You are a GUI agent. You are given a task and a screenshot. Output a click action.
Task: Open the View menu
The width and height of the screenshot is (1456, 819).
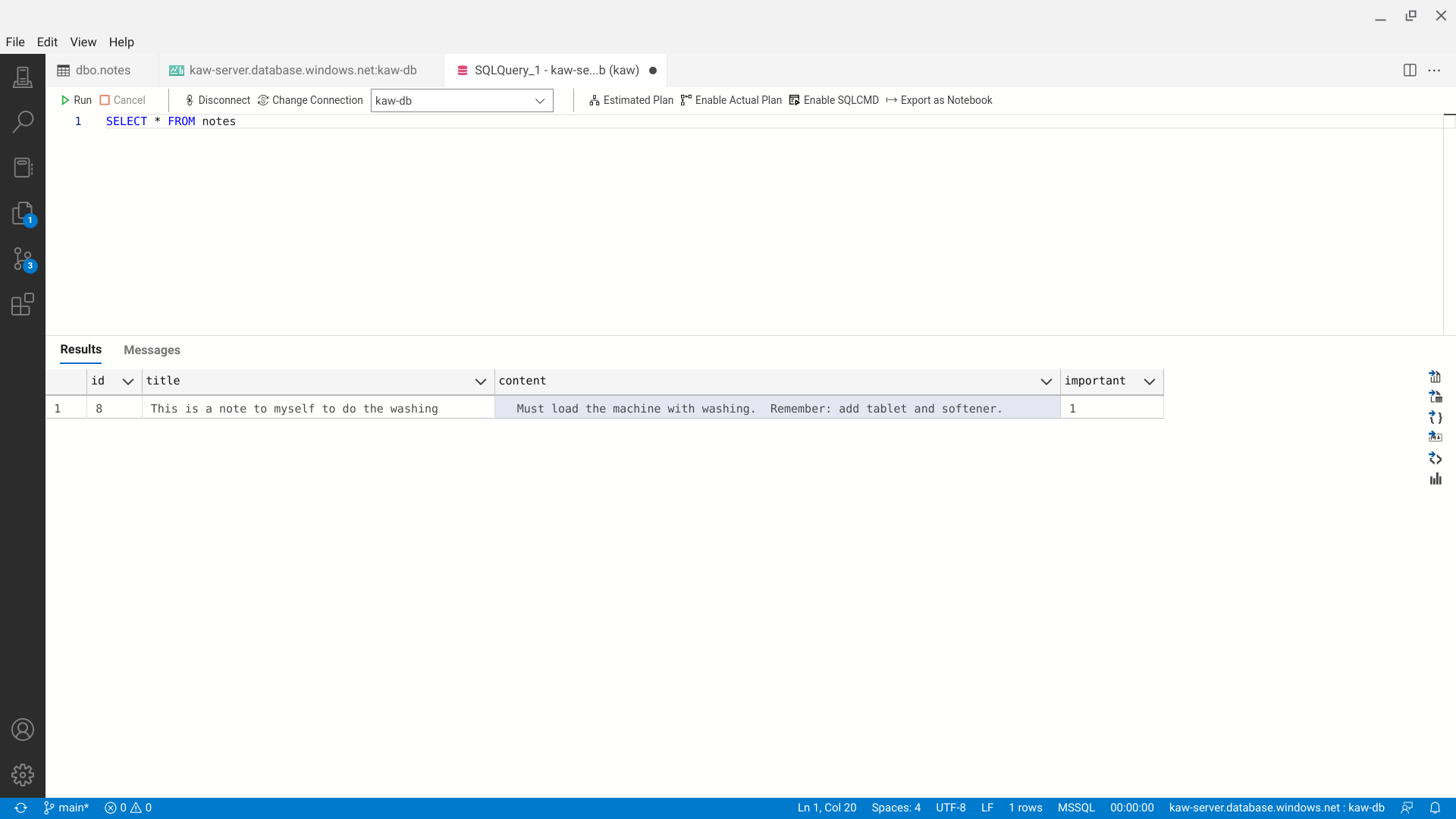pyautogui.click(x=83, y=42)
